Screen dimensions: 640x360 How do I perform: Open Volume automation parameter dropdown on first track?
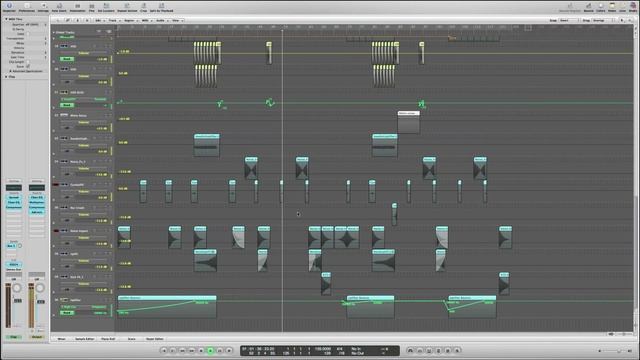pos(84,53)
